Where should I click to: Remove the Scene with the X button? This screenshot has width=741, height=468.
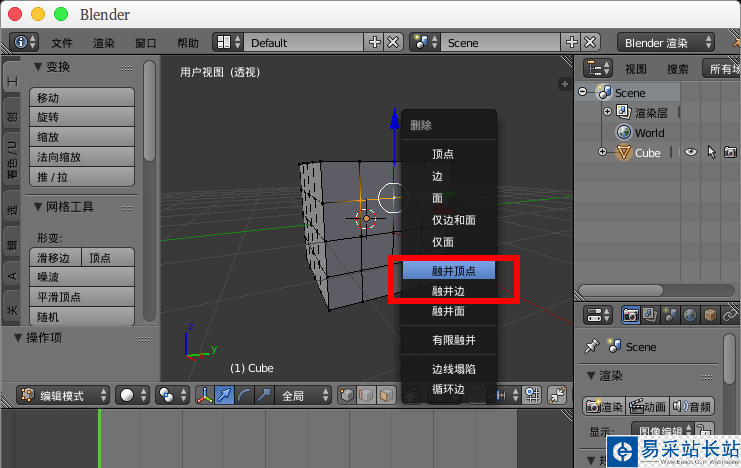tap(590, 43)
